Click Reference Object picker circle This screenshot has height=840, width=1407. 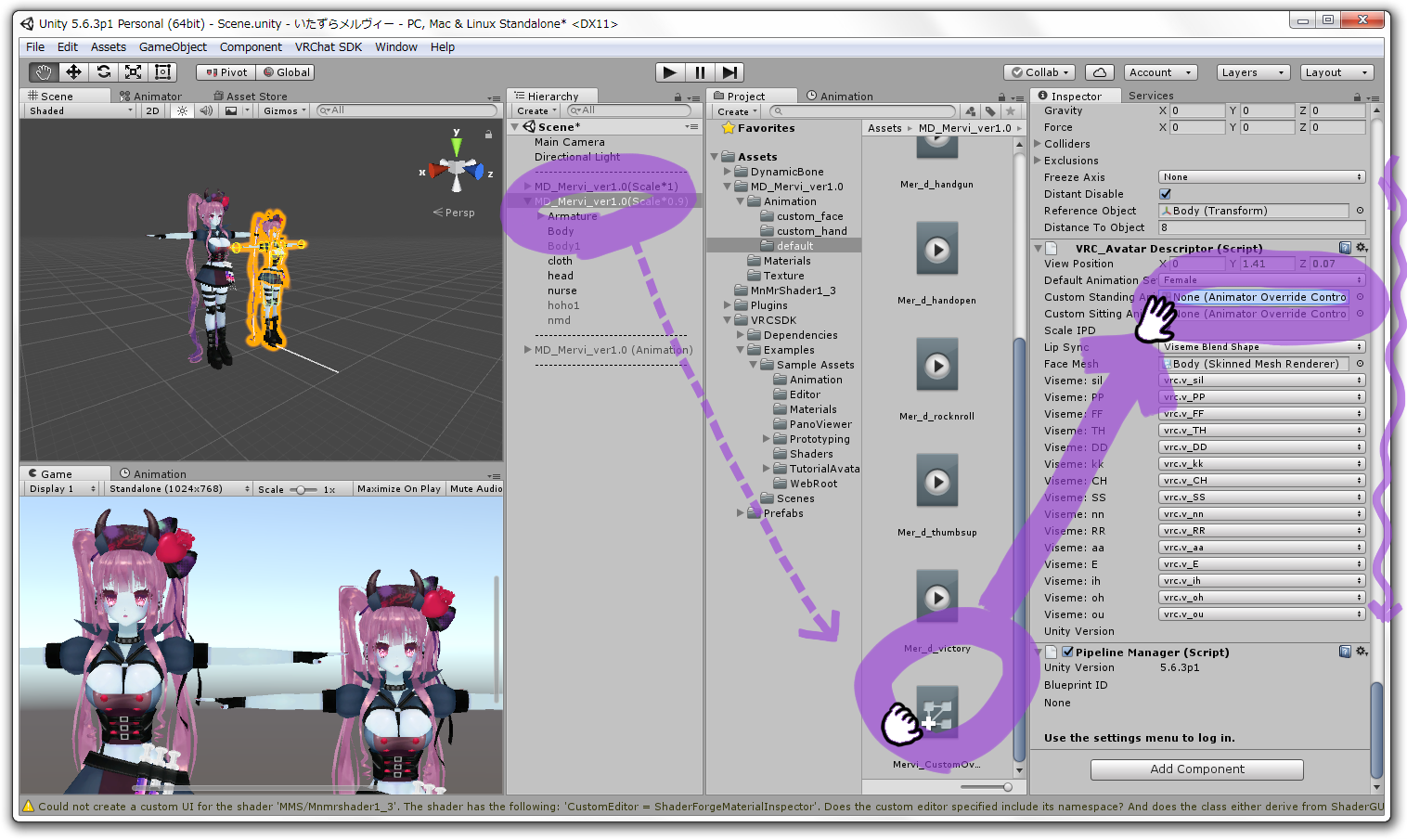[x=1360, y=211]
